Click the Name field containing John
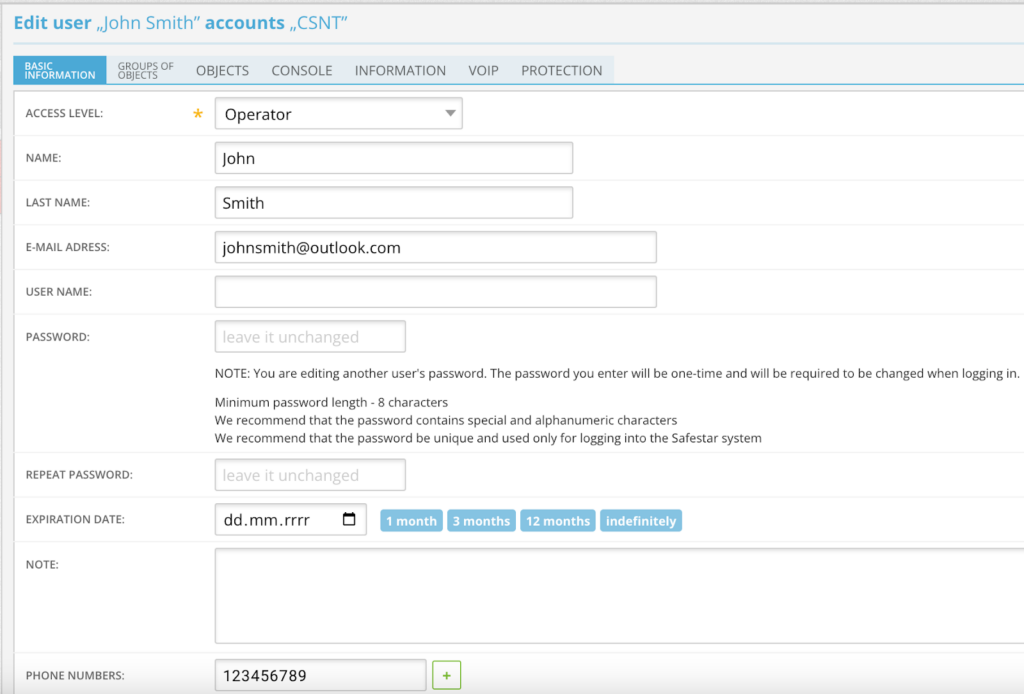The height and width of the screenshot is (694, 1024). coord(393,158)
